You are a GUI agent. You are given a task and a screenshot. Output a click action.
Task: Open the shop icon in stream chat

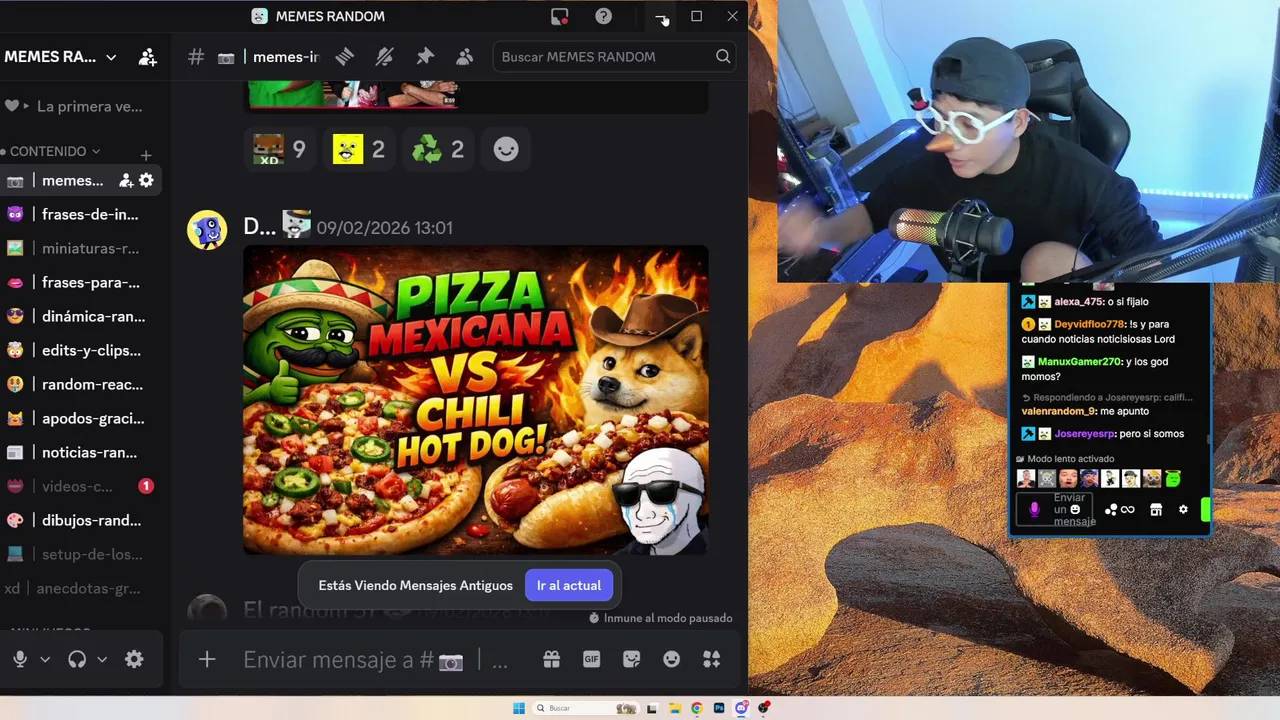coord(1155,510)
